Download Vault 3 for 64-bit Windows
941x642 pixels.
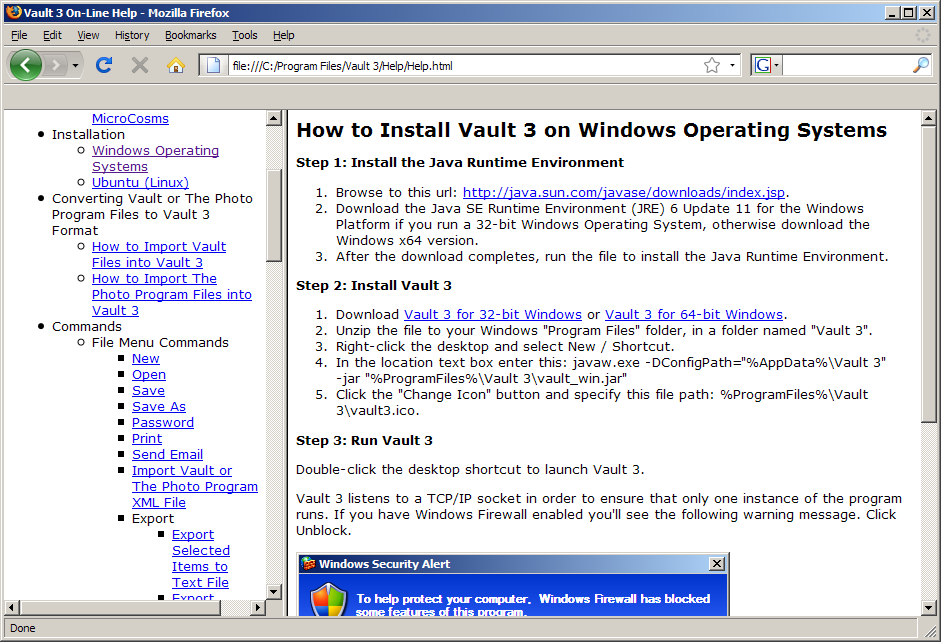click(x=694, y=314)
